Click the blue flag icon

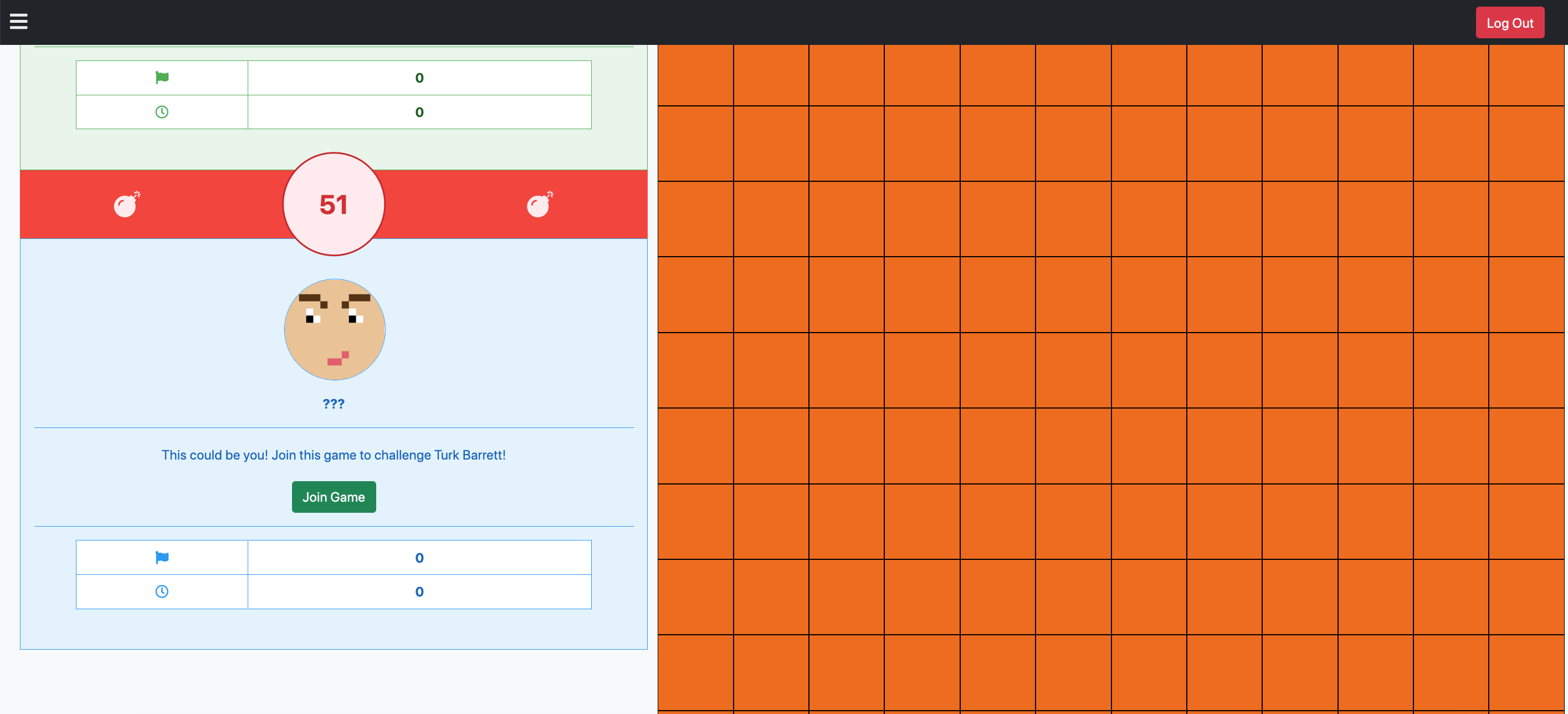pos(161,557)
